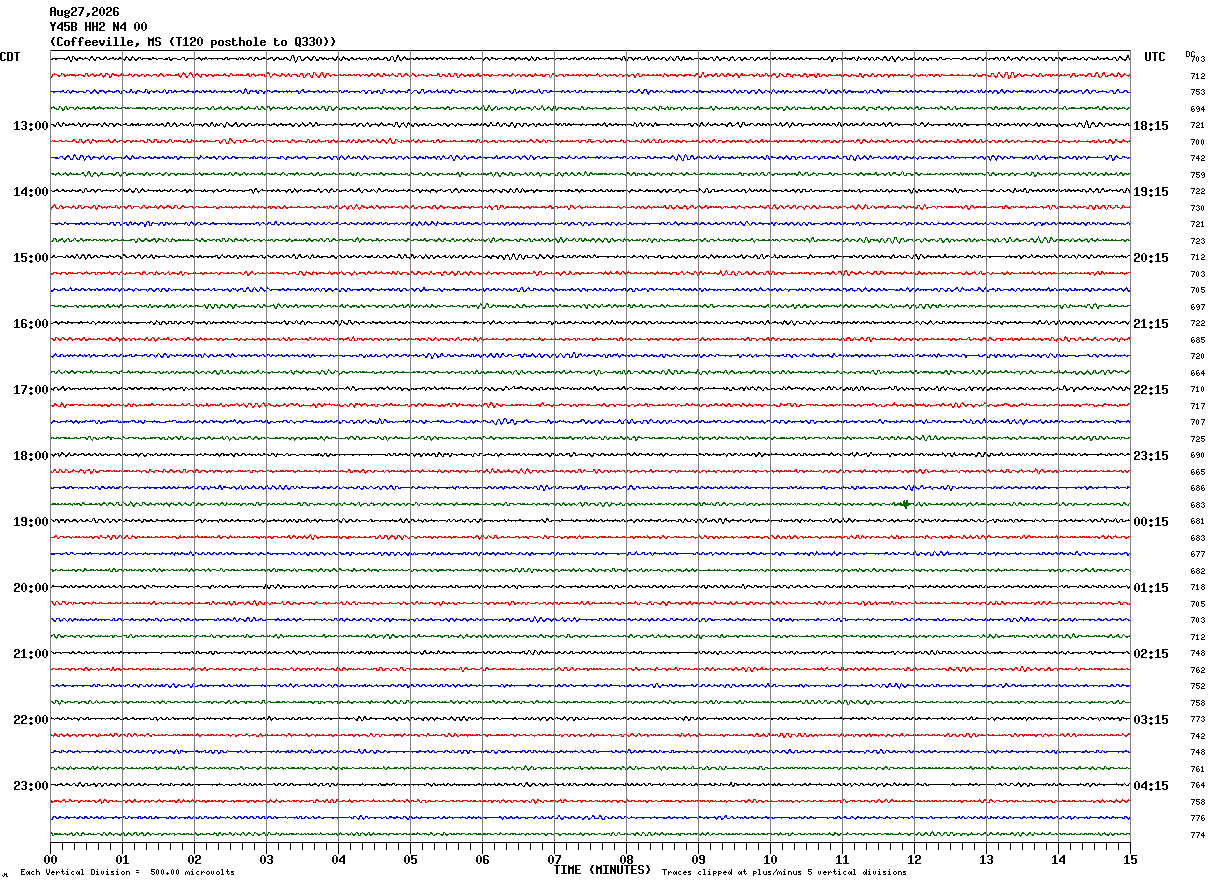This screenshot has width=1210, height=886.
Task: Click the minute 07 tick label on axis
Action: click(x=554, y=859)
